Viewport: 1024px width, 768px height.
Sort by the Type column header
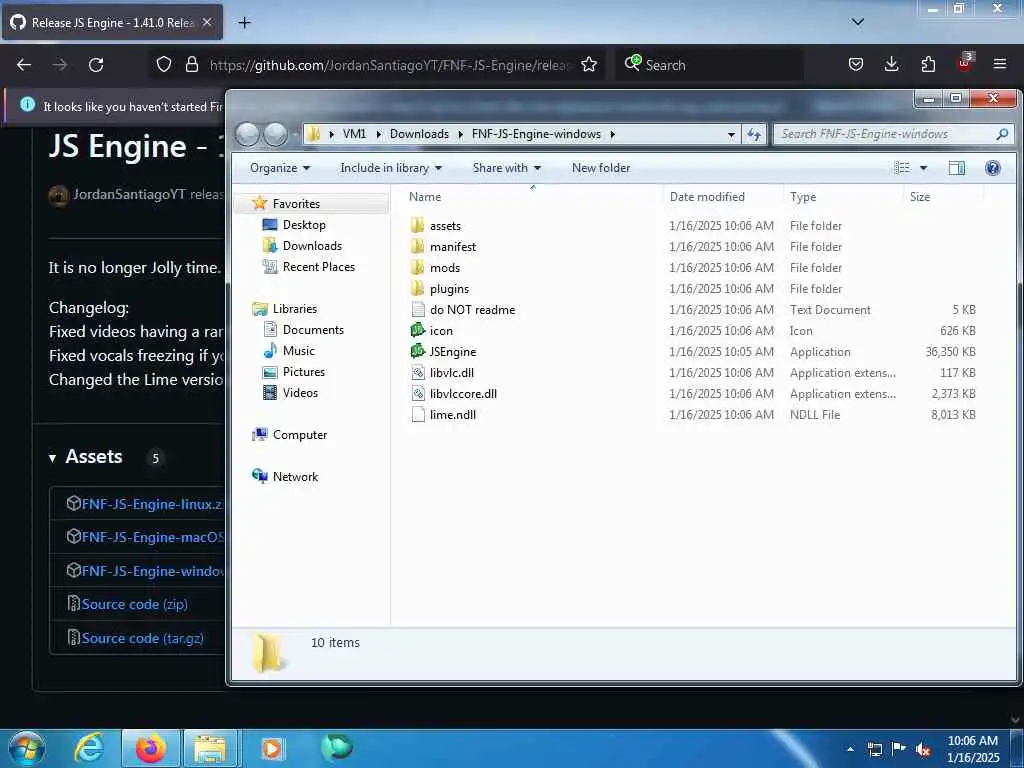(x=843, y=197)
